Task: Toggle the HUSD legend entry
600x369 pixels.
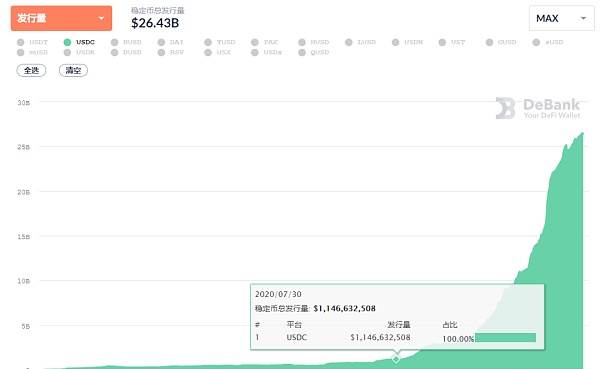Action: [x=314, y=42]
